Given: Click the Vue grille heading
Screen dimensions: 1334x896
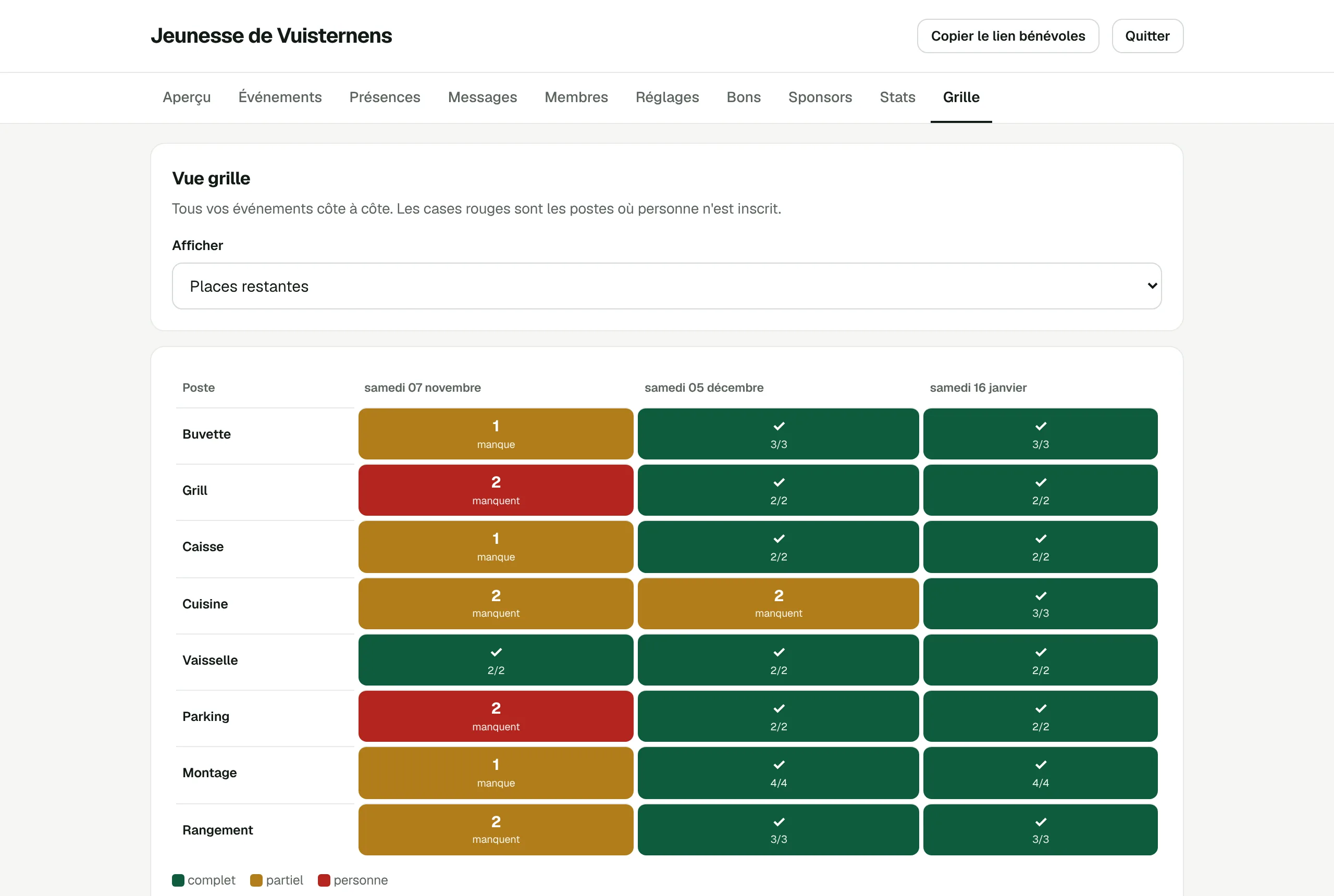Looking at the screenshot, I should pyautogui.click(x=211, y=178).
